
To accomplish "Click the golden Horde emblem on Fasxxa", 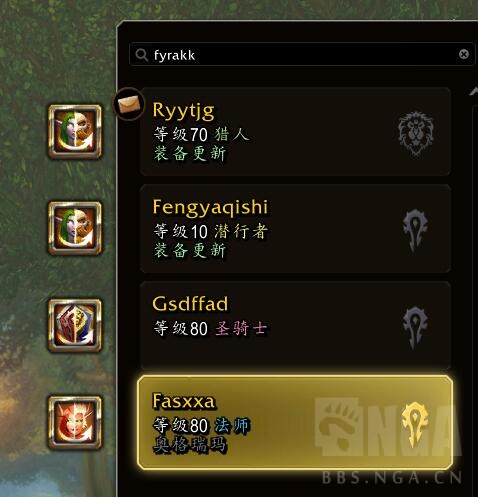I will click(415, 424).
